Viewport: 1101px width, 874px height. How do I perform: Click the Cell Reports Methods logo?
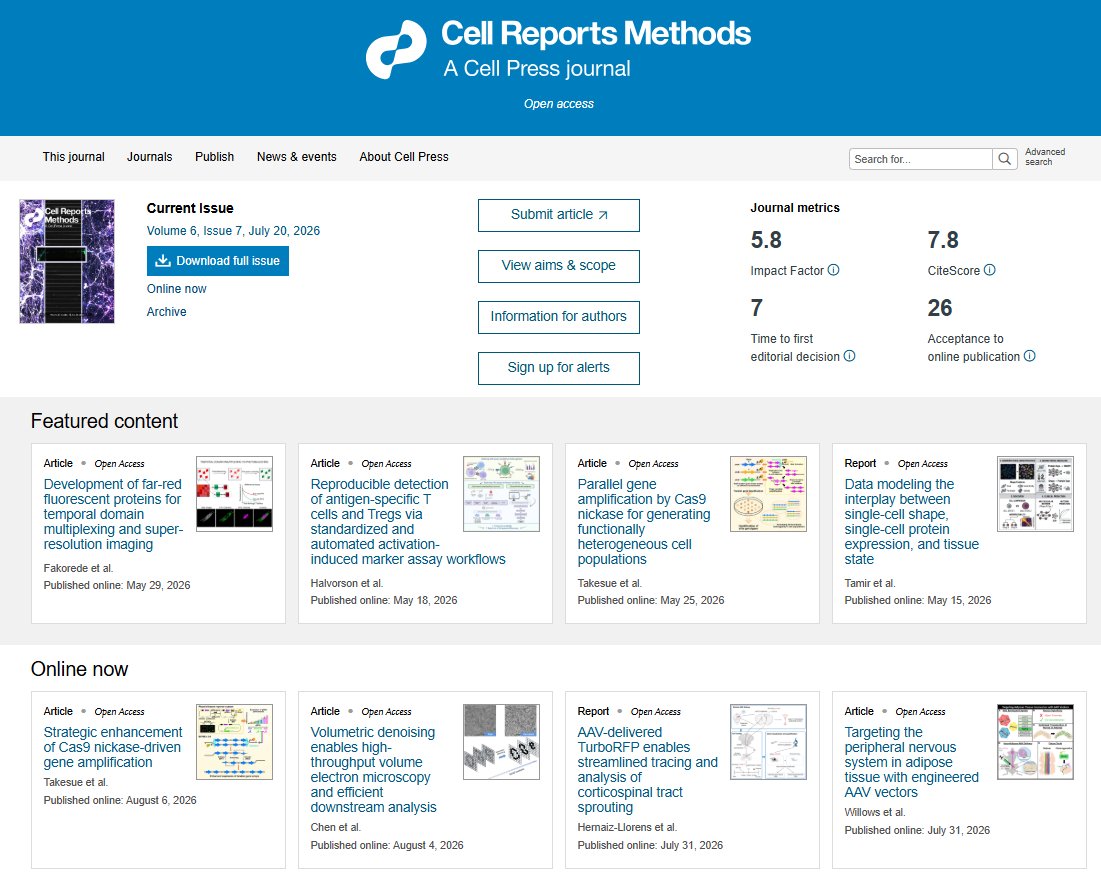coord(558,49)
